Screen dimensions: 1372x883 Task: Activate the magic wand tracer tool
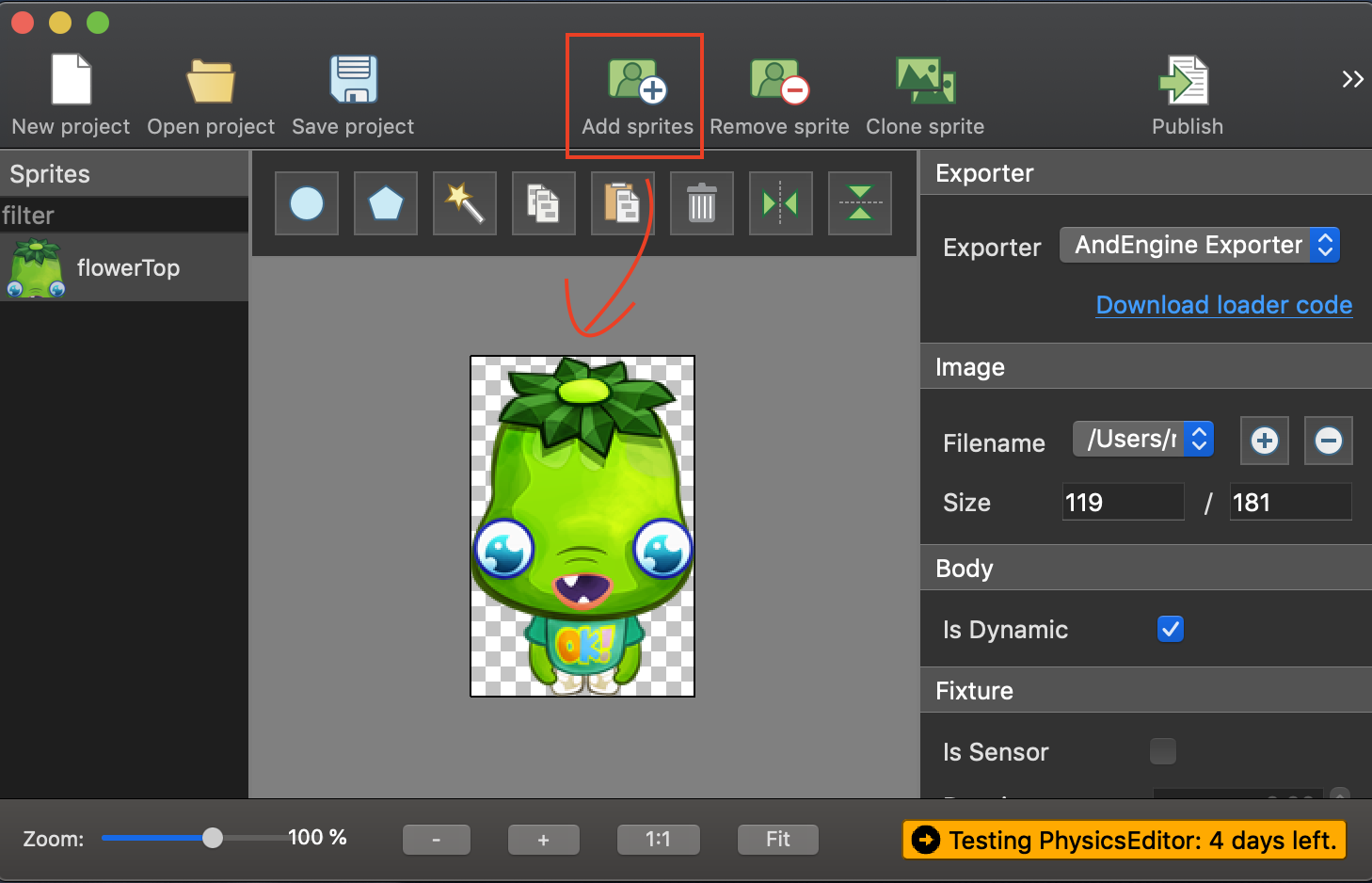(x=465, y=203)
